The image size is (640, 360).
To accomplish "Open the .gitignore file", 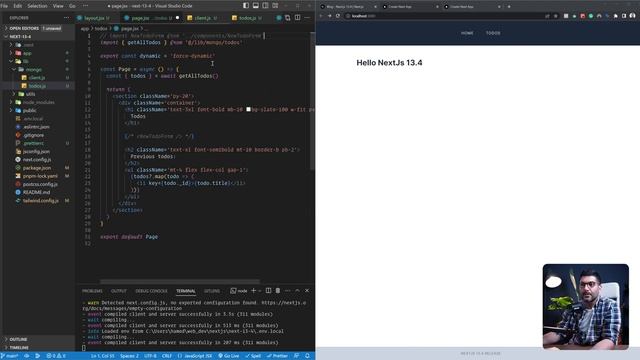I will [x=38, y=135].
